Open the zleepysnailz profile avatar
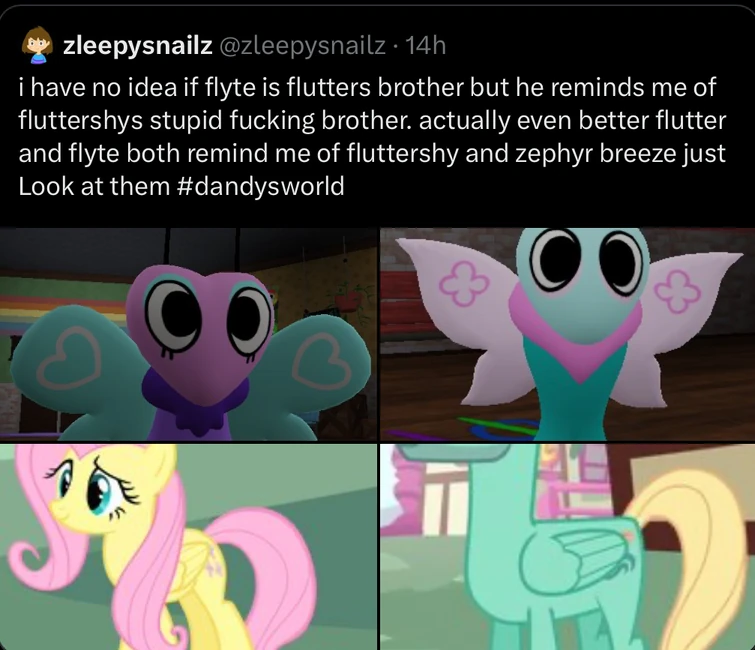The width and height of the screenshot is (755, 650). 37,45
